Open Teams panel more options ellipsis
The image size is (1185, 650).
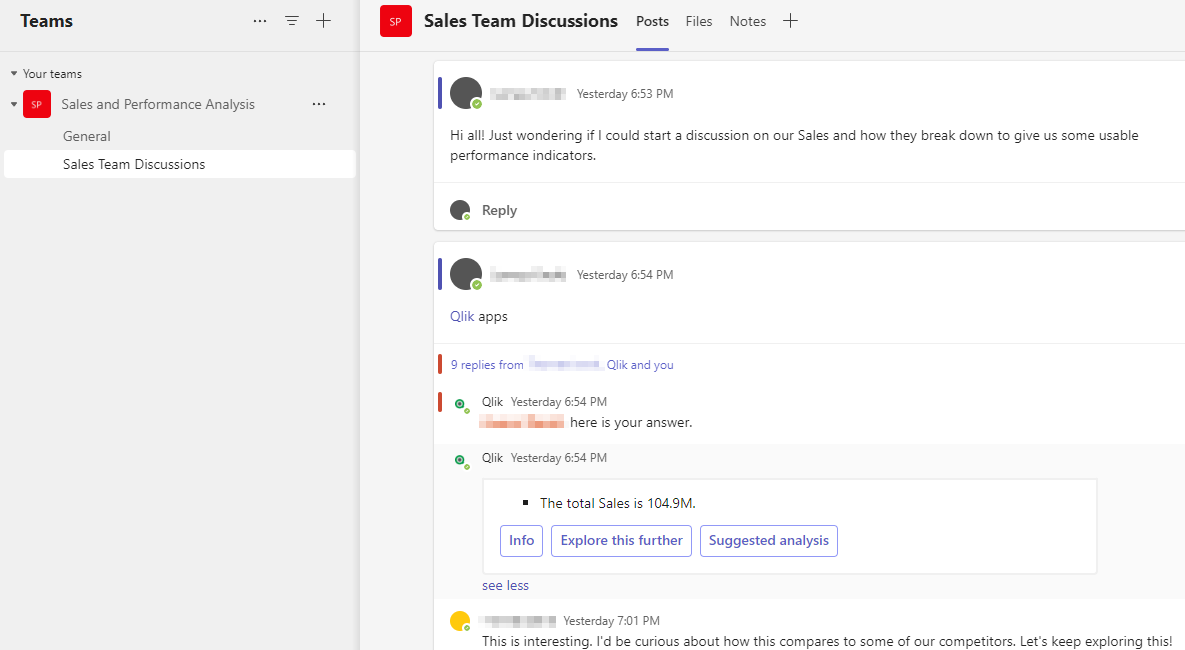click(x=260, y=21)
